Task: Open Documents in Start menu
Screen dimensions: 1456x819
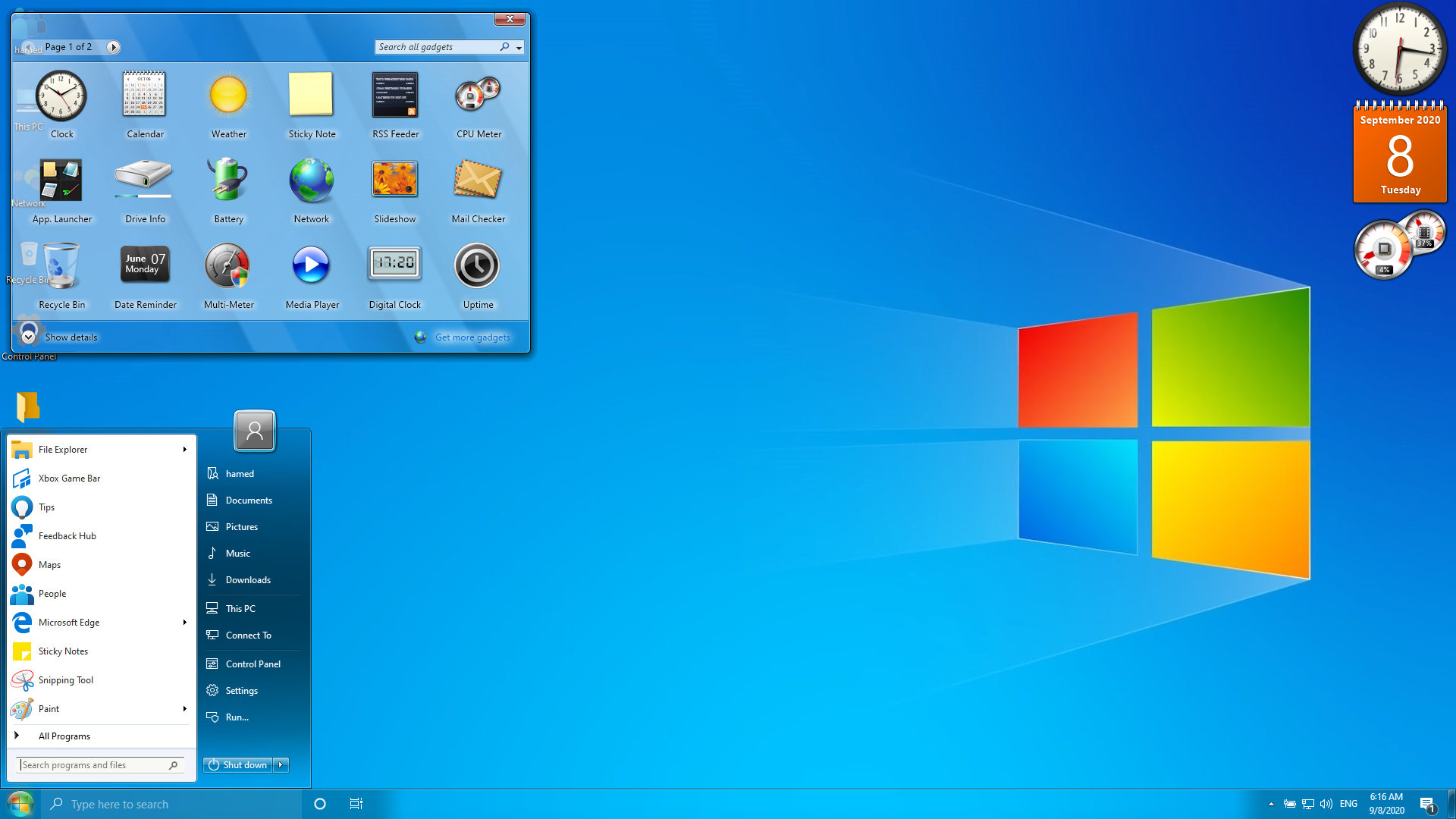Action: [249, 500]
